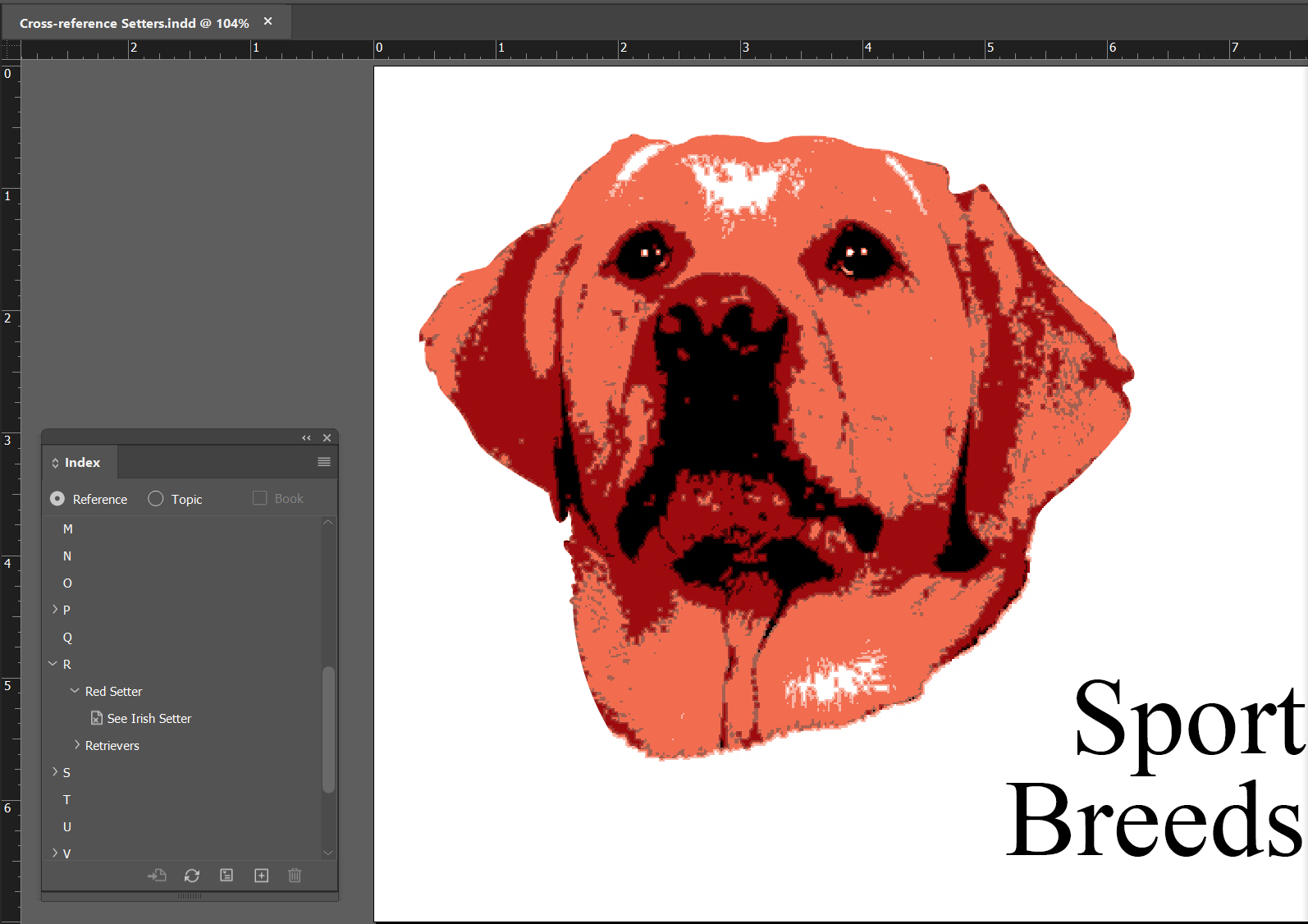Click the cross-reference icon beside See Irish Setter
Viewport: 1308px width, 924px height.
97,718
